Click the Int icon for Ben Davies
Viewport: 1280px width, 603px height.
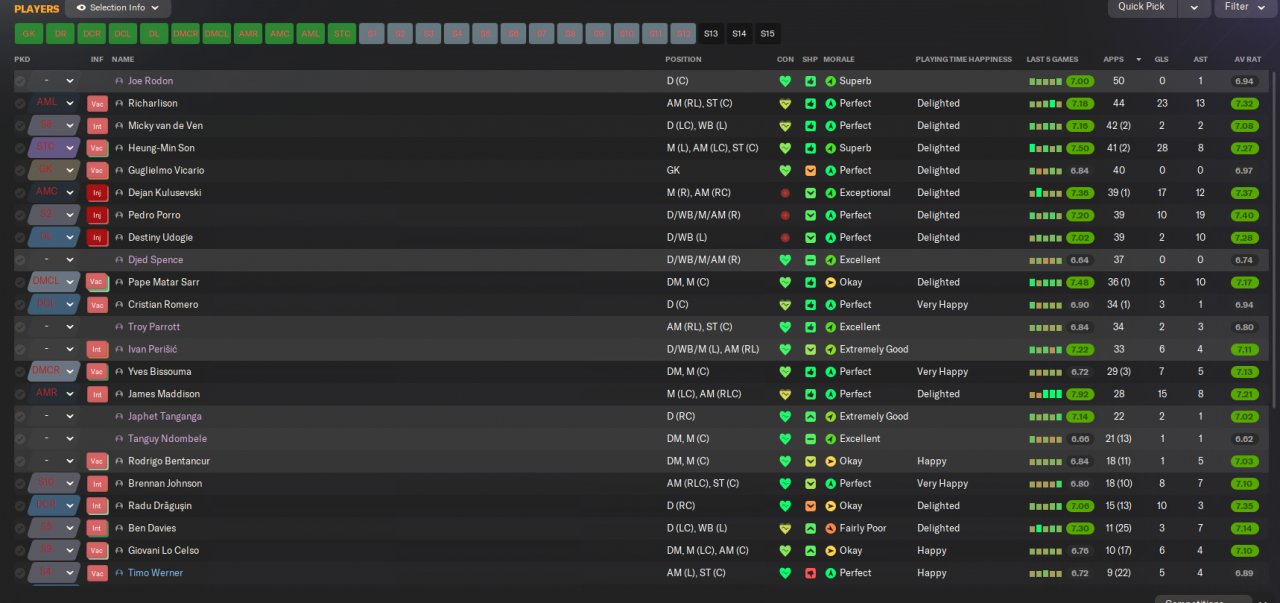(97, 528)
